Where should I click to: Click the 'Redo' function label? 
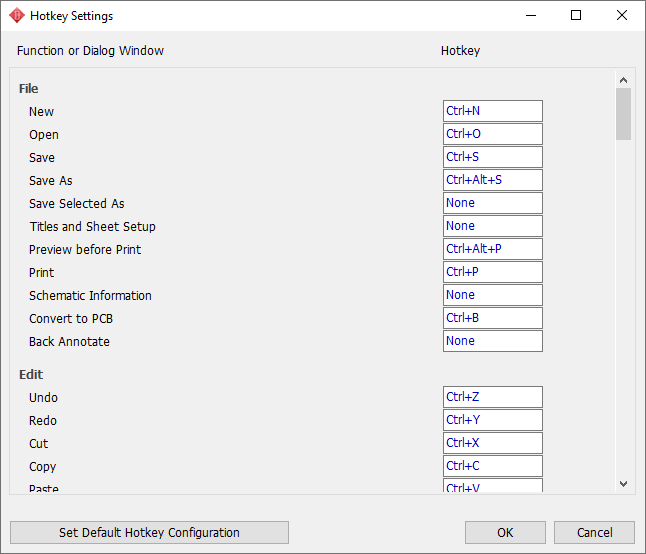click(x=43, y=421)
